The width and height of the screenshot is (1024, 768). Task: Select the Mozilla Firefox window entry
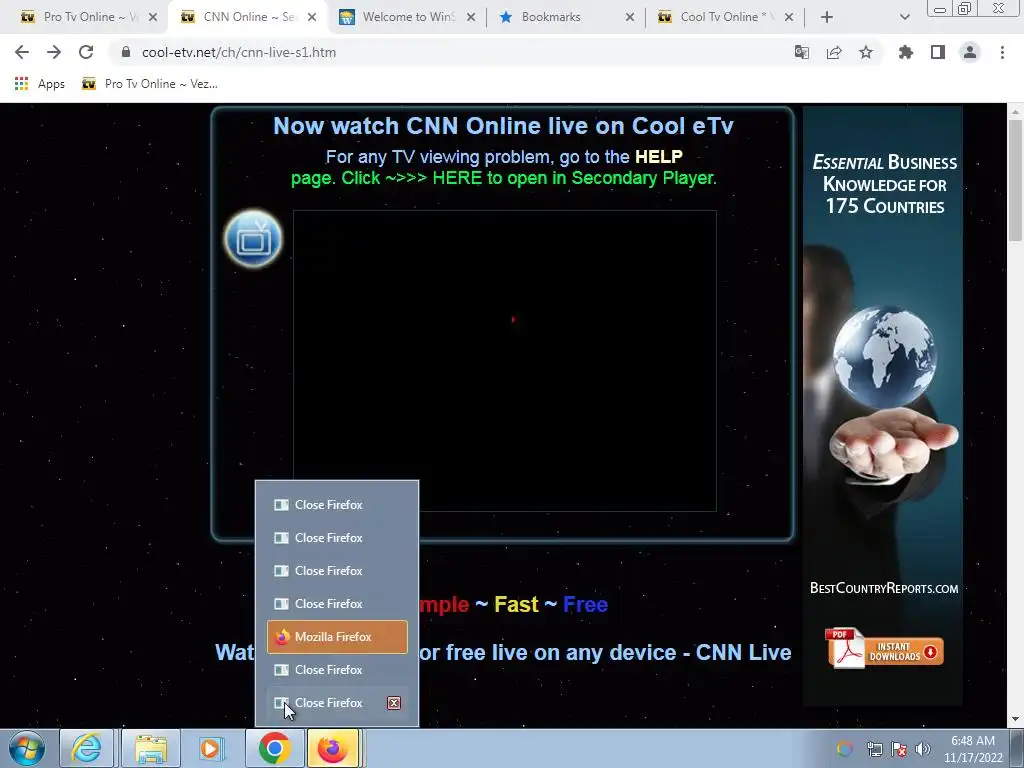pyautogui.click(x=337, y=637)
